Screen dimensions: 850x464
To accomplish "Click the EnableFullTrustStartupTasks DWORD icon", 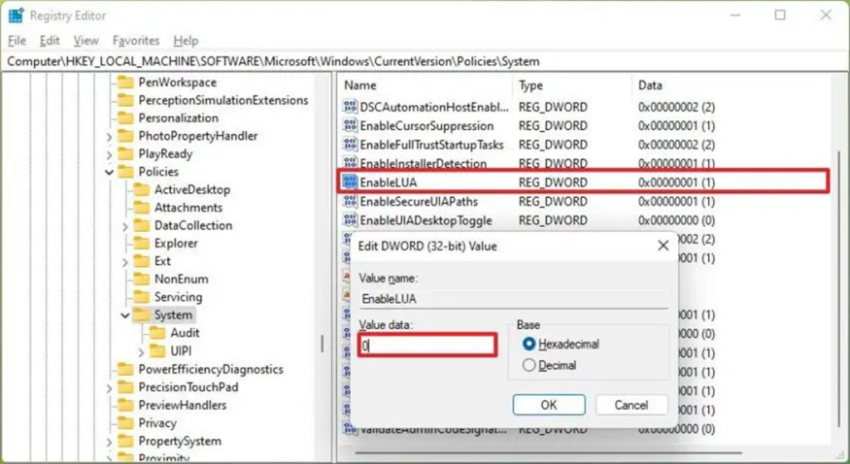I will pyautogui.click(x=350, y=145).
